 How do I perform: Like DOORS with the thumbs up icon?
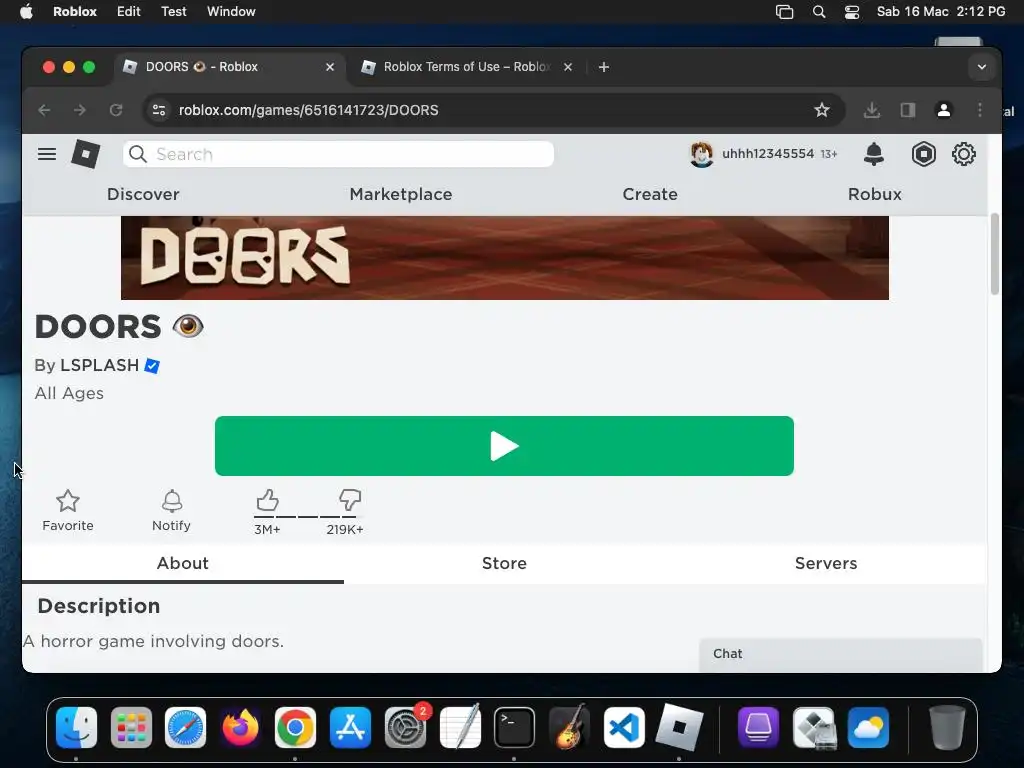267,500
